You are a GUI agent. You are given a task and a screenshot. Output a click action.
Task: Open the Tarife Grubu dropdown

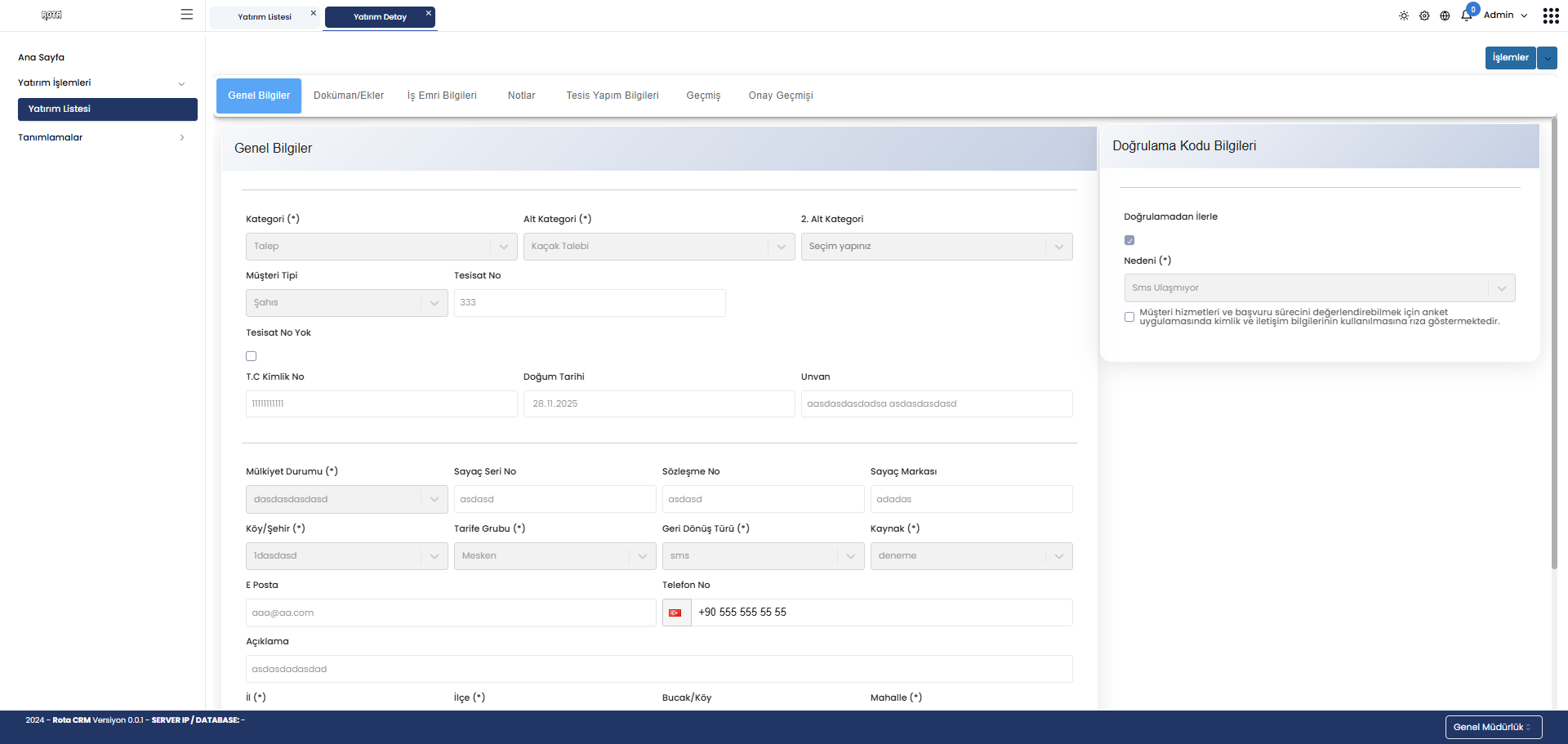(555, 556)
